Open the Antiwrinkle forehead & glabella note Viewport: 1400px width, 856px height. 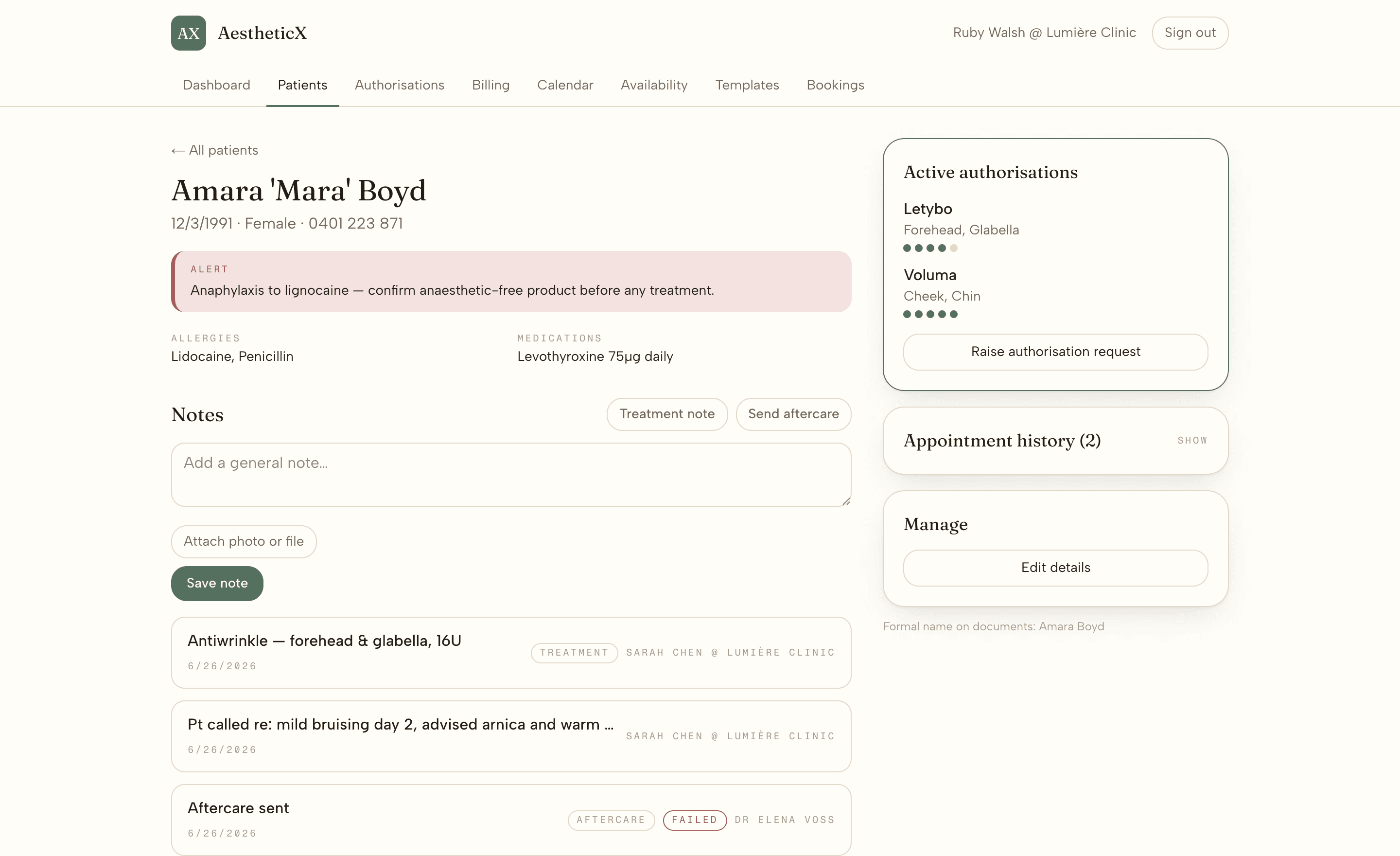511,653
